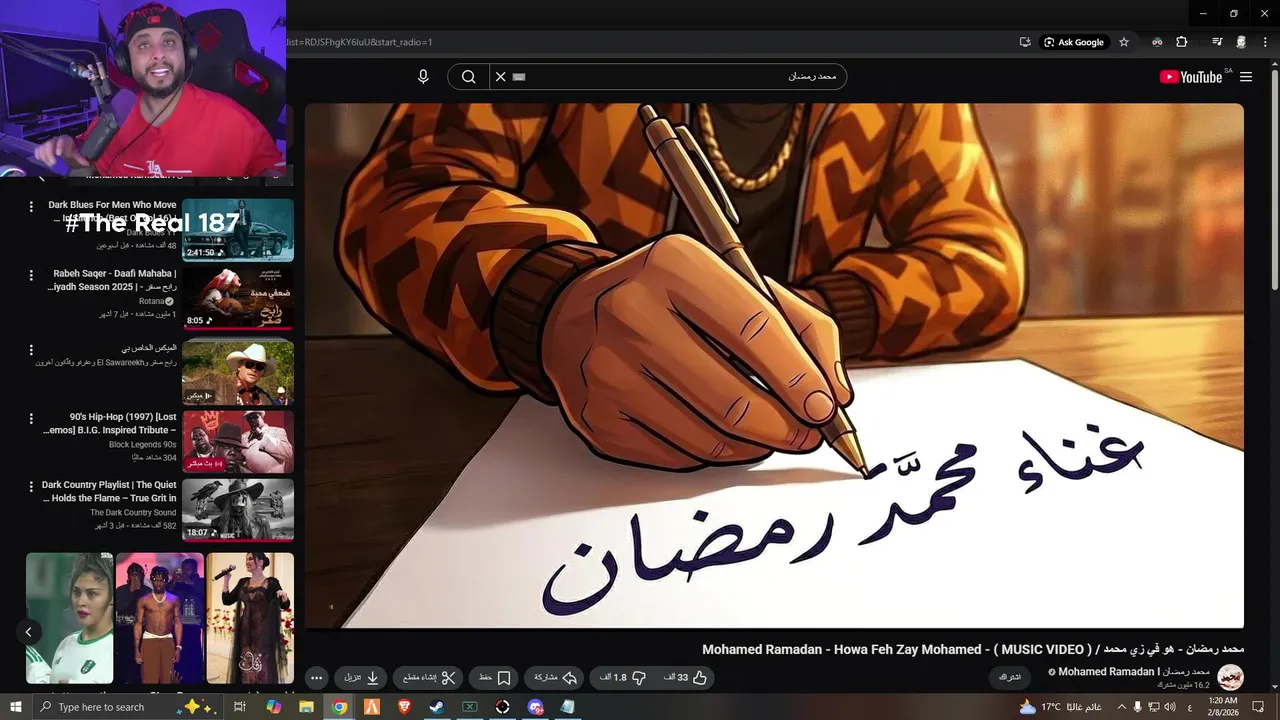Open options for the cowboy hat mix
This screenshot has height=720, width=1280.
coord(33,350)
